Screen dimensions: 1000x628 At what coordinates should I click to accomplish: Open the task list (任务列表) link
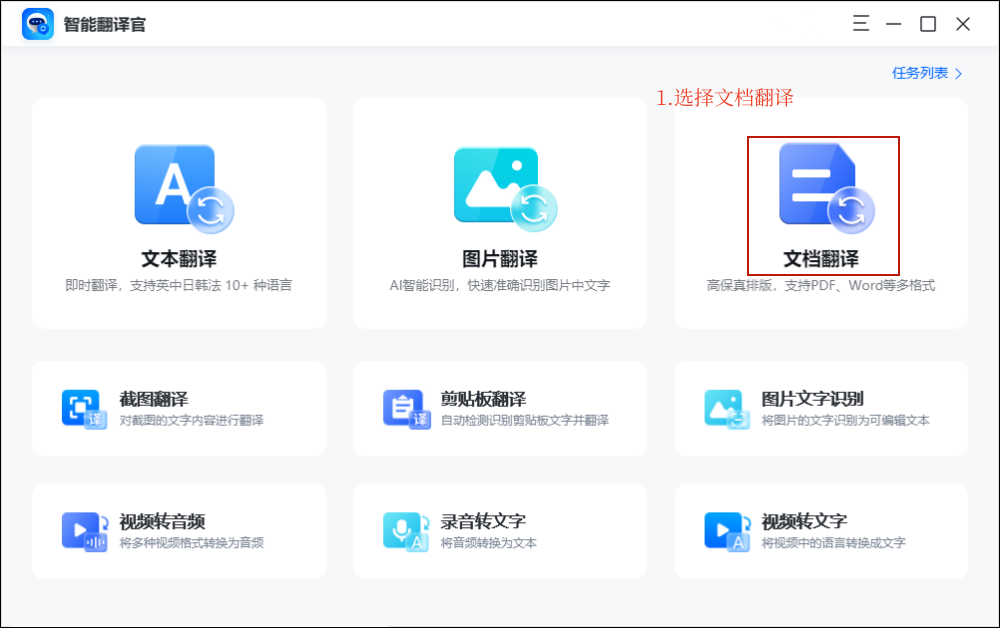pos(920,73)
